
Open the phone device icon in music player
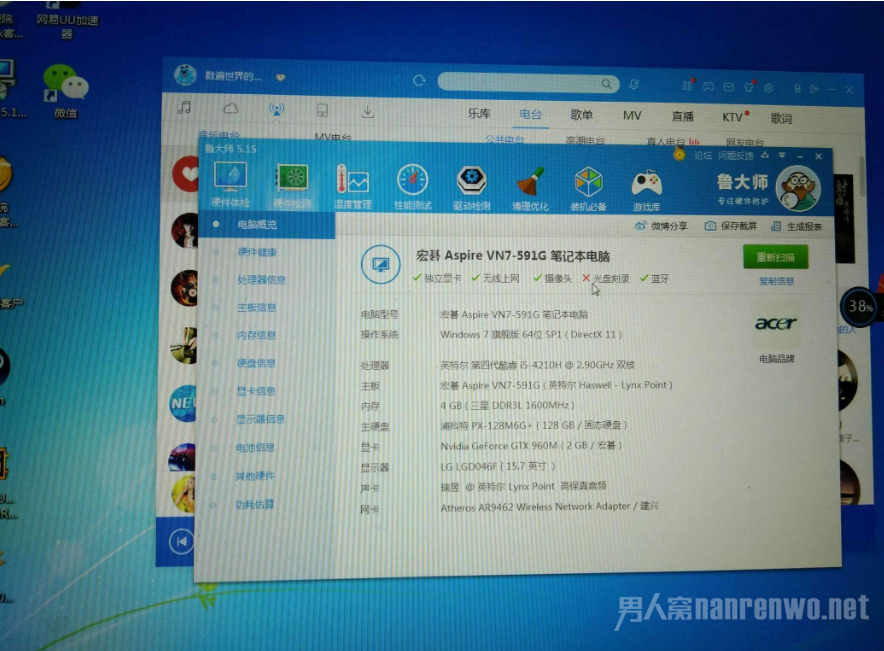(322, 110)
